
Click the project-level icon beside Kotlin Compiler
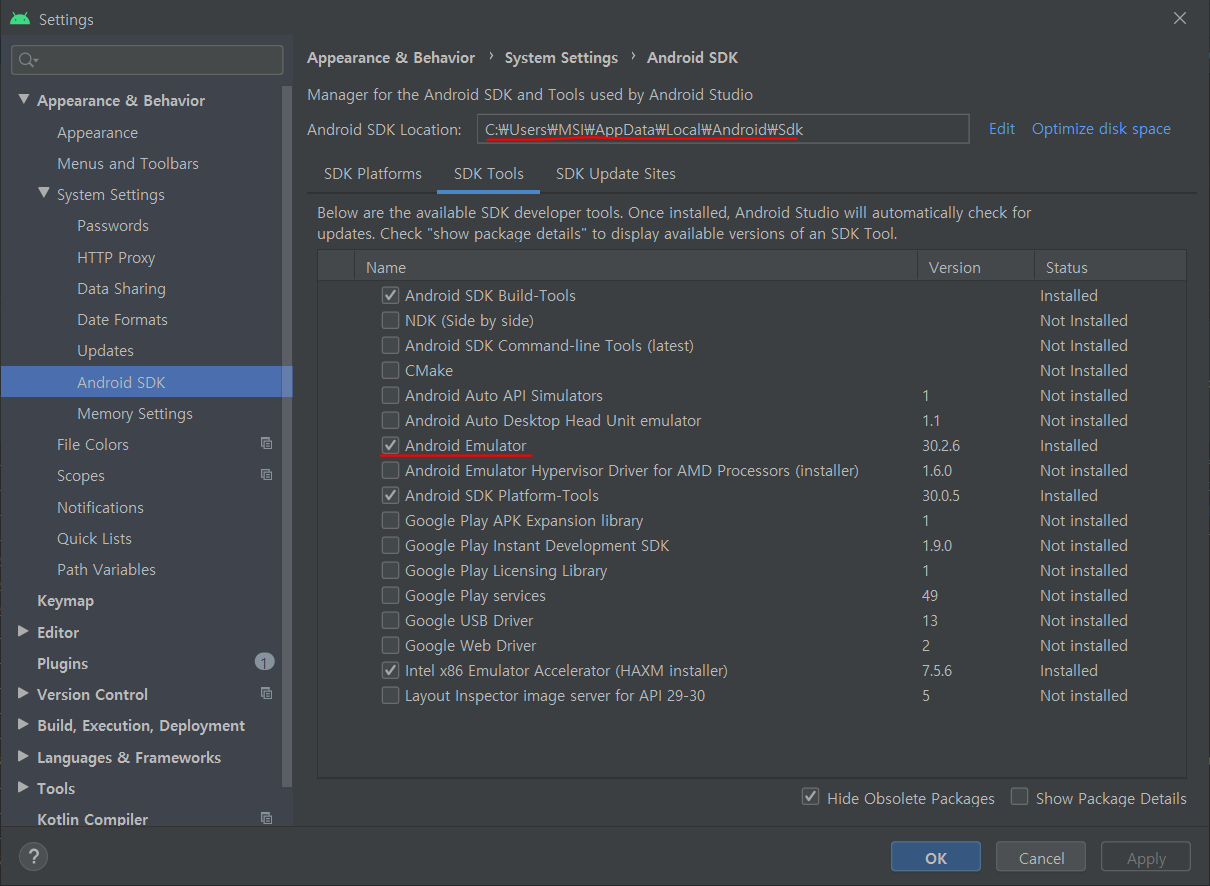(x=266, y=819)
